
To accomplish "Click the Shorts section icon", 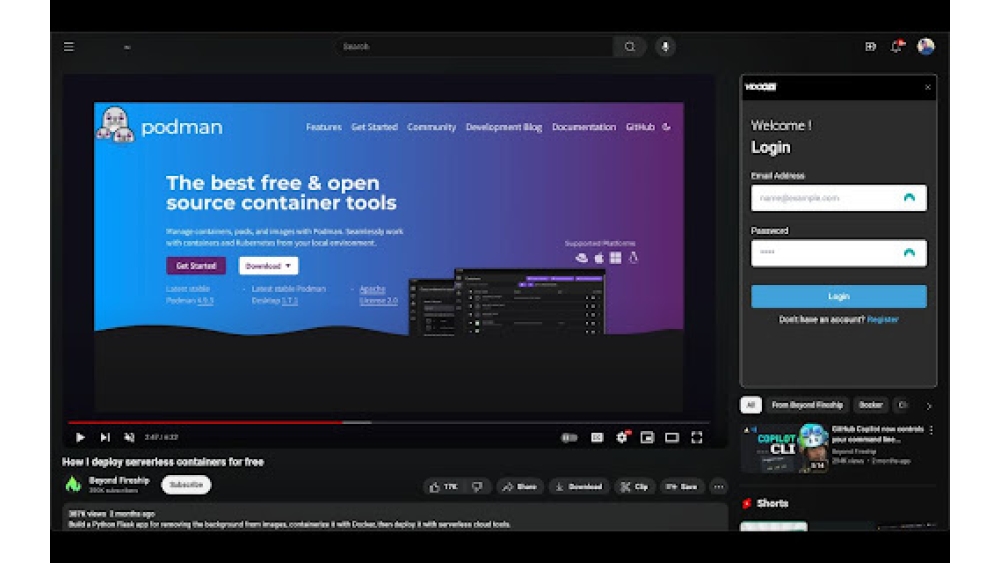I will pyautogui.click(x=747, y=504).
